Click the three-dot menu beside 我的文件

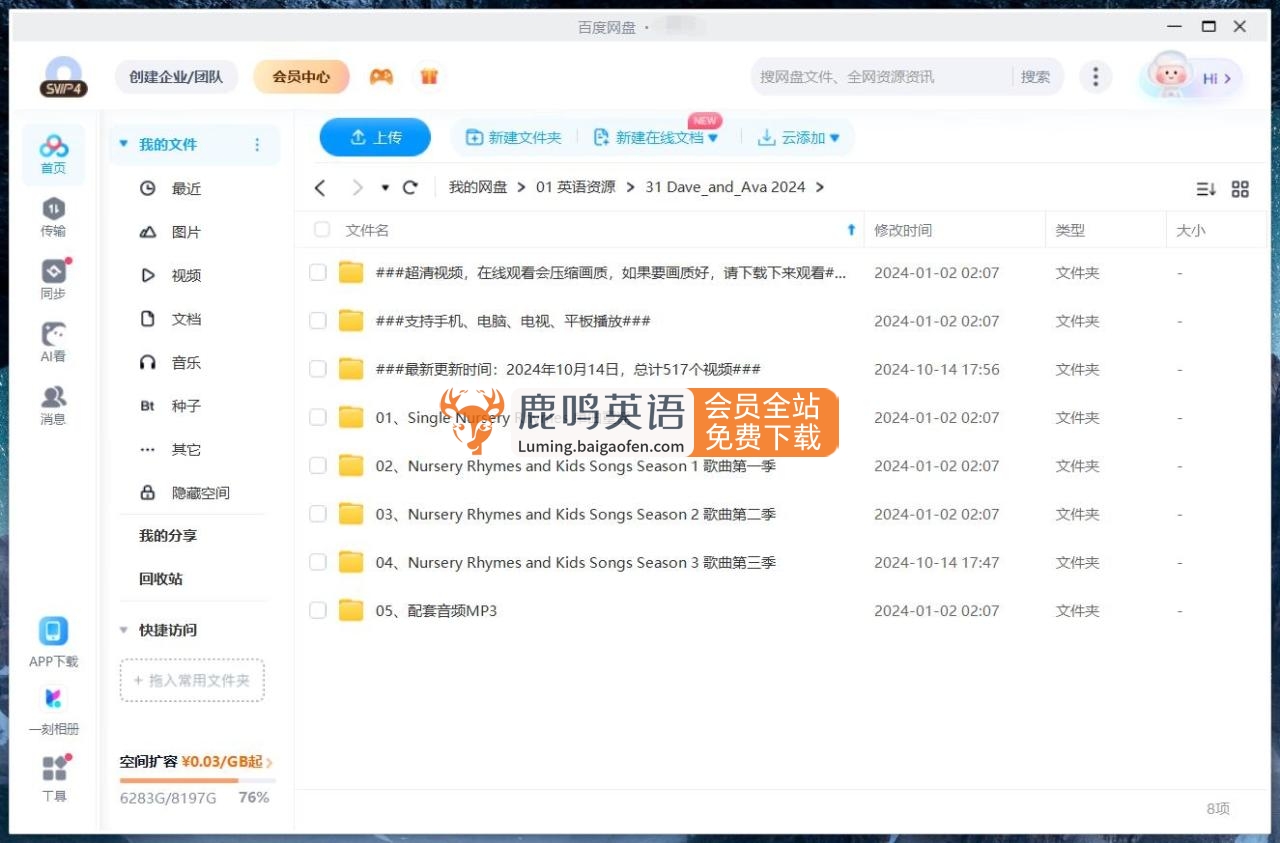257,145
